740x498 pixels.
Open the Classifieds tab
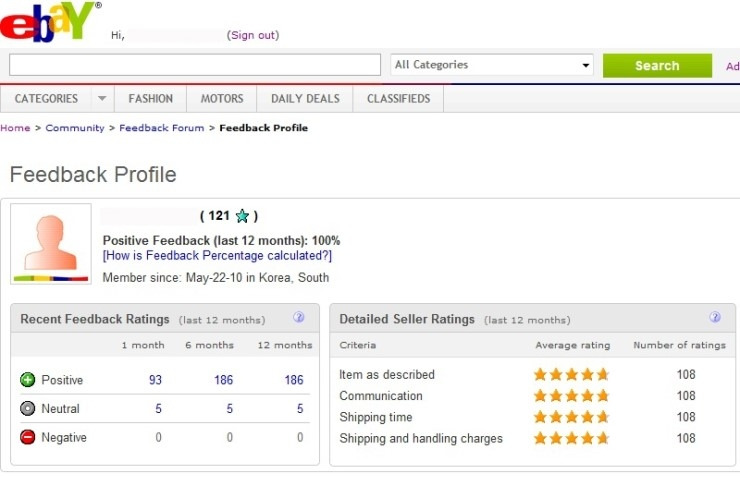(x=398, y=99)
